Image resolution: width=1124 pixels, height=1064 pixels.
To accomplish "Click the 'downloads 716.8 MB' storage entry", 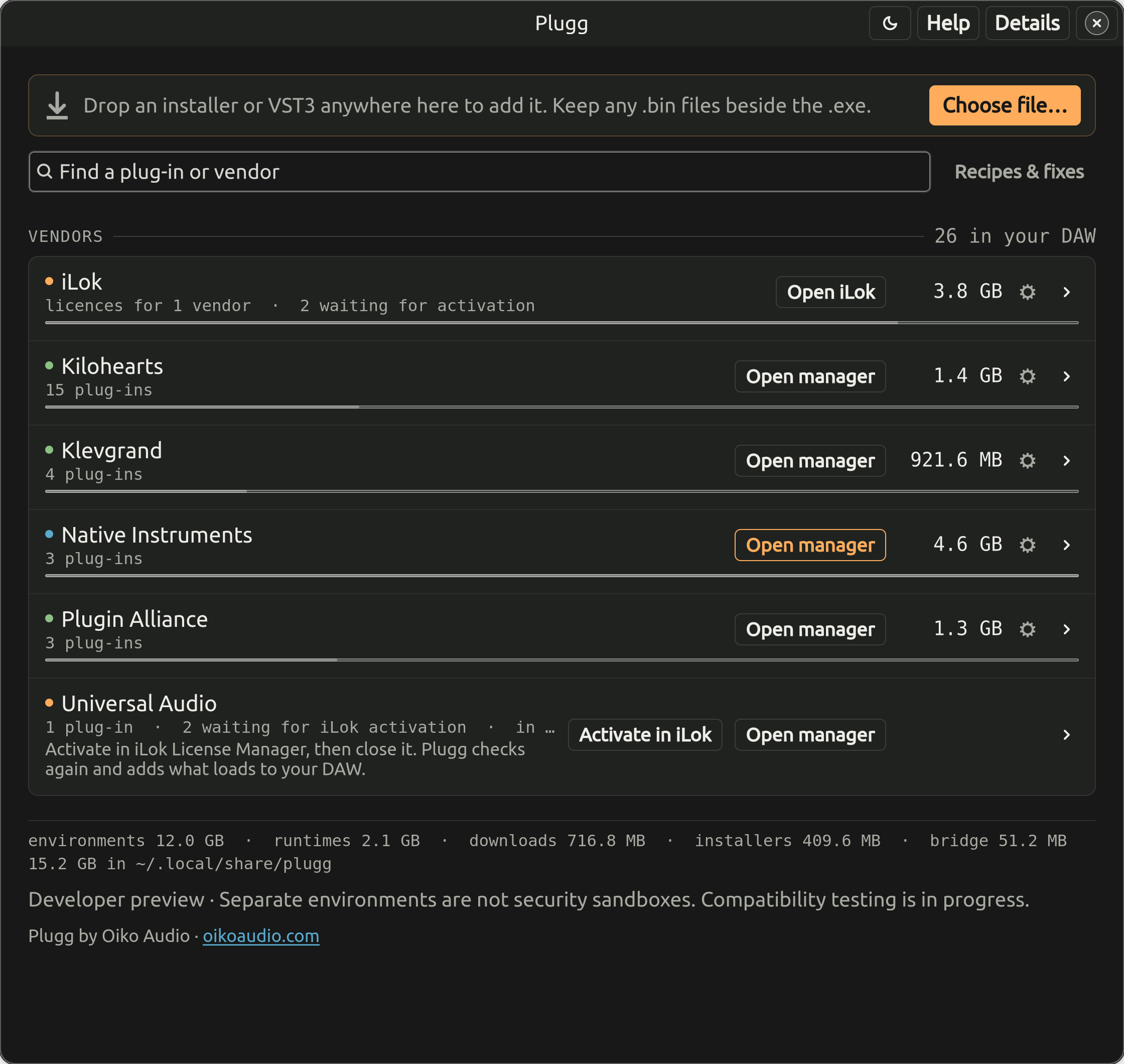I will tap(557, 841).
